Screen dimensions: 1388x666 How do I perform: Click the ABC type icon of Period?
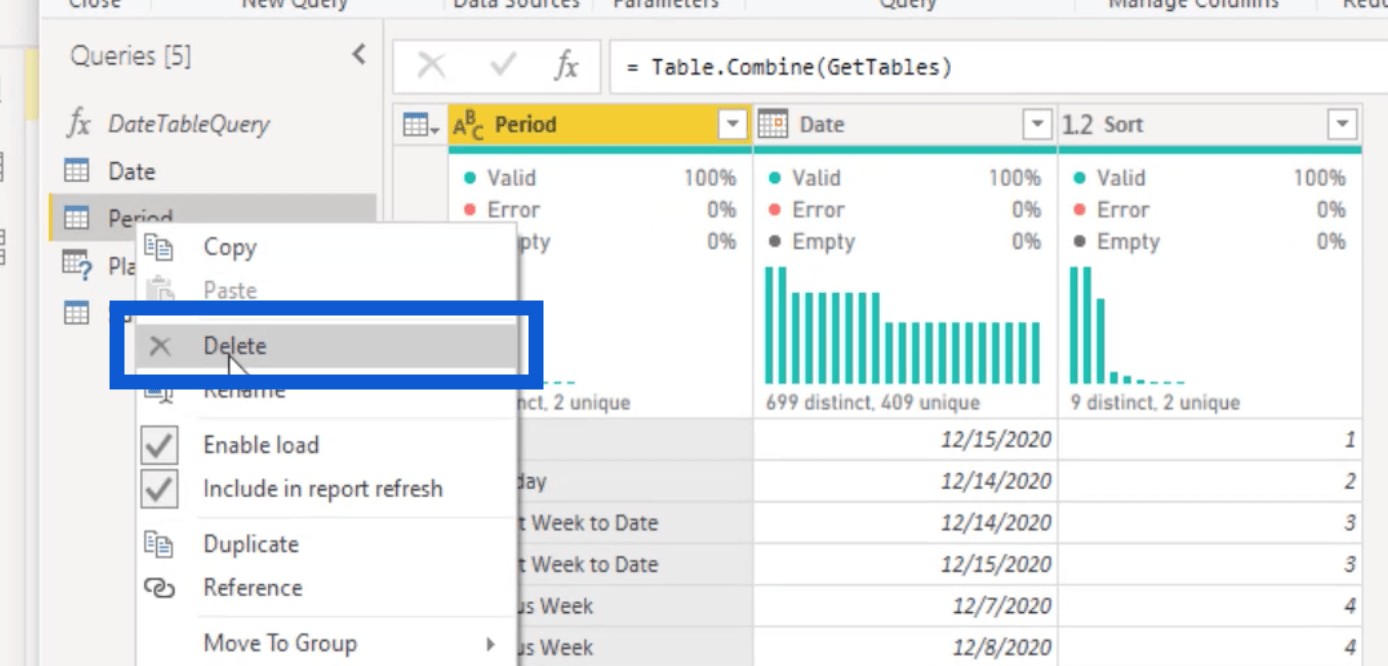coord(469,125)
